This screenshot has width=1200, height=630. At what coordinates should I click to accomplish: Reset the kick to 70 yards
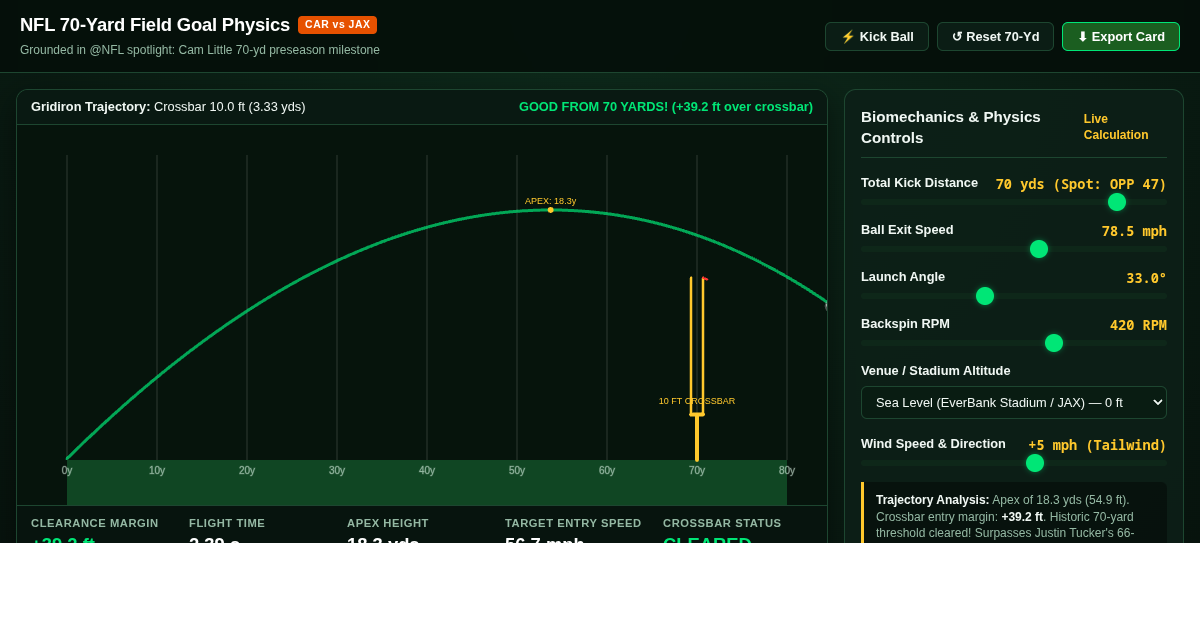[995, 36]
